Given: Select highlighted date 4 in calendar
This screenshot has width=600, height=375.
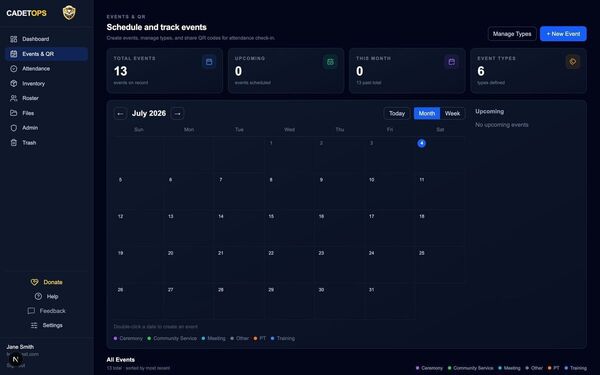Looking at the screenshot, I should 421,143.
